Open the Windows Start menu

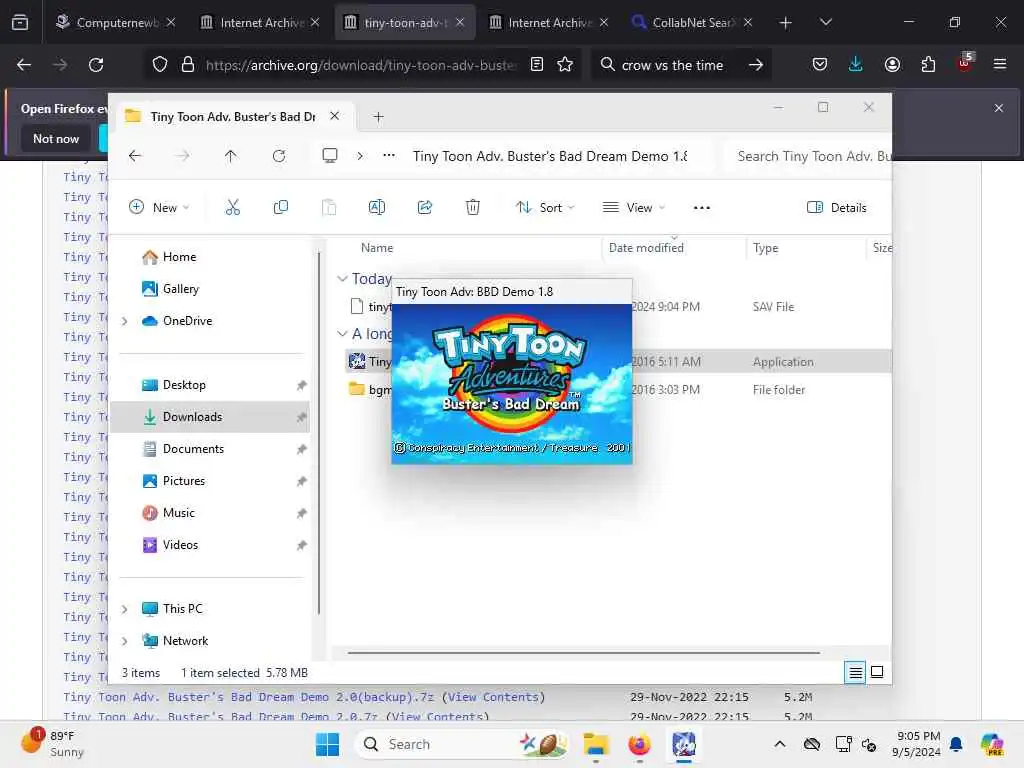(327, 744)
